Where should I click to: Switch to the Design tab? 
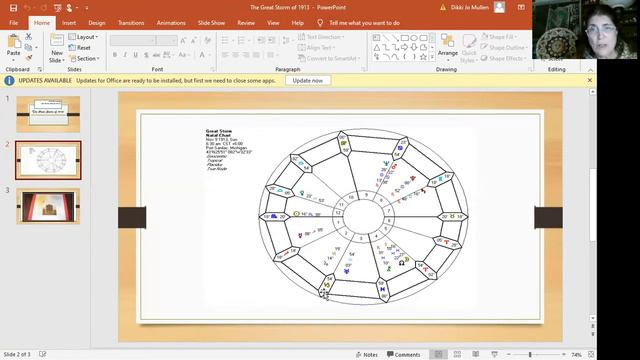point(97,23)
